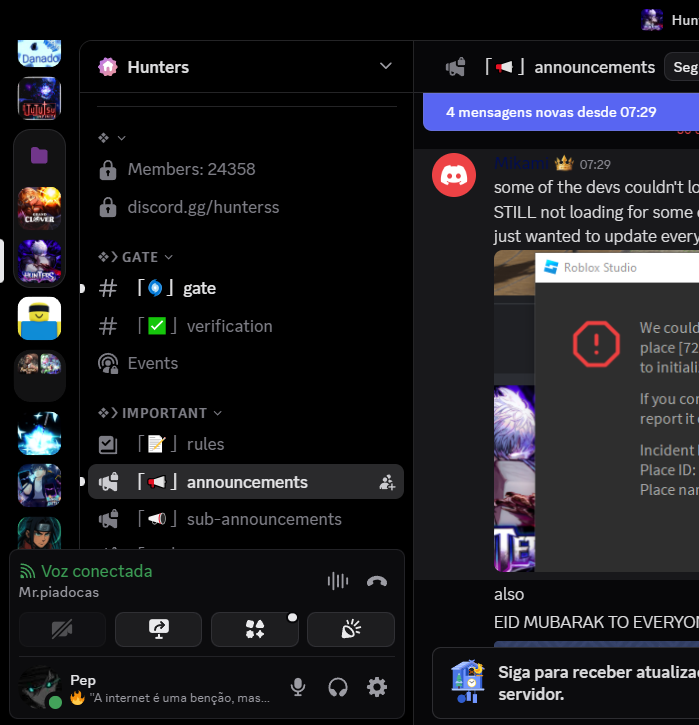This screenshot has height=725, width=699.
Task: Click the crown badge next to Mikami
Action: [564, 163]
